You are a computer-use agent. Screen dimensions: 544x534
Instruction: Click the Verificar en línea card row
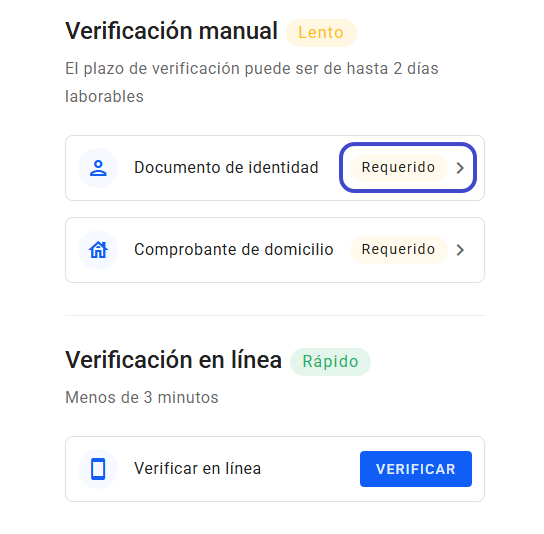[275, 469]
